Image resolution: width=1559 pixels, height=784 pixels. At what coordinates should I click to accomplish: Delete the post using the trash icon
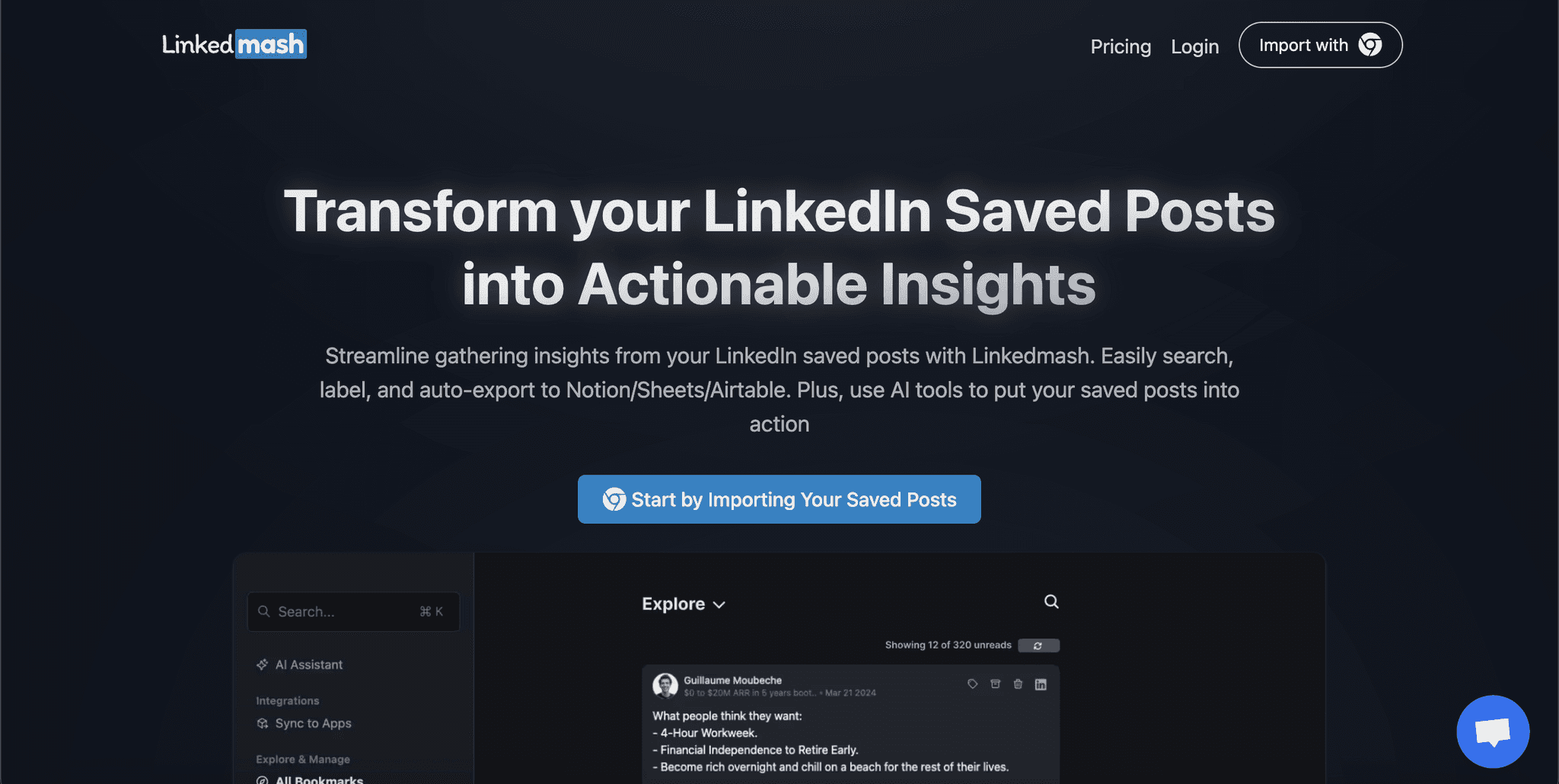point(1018,684)
